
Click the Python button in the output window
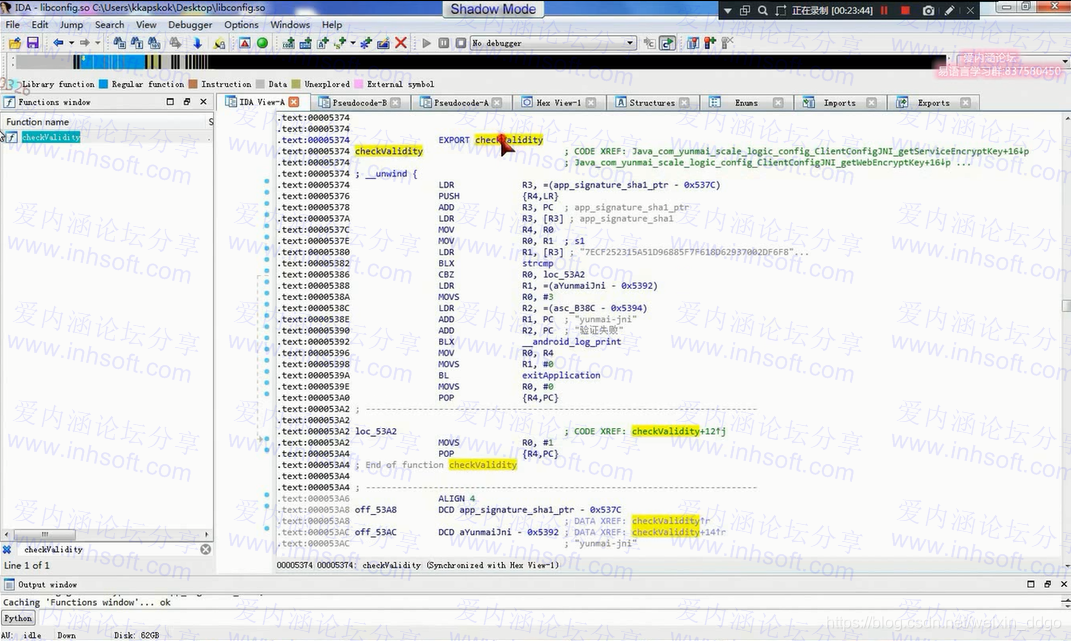click(x=18, y=618)
